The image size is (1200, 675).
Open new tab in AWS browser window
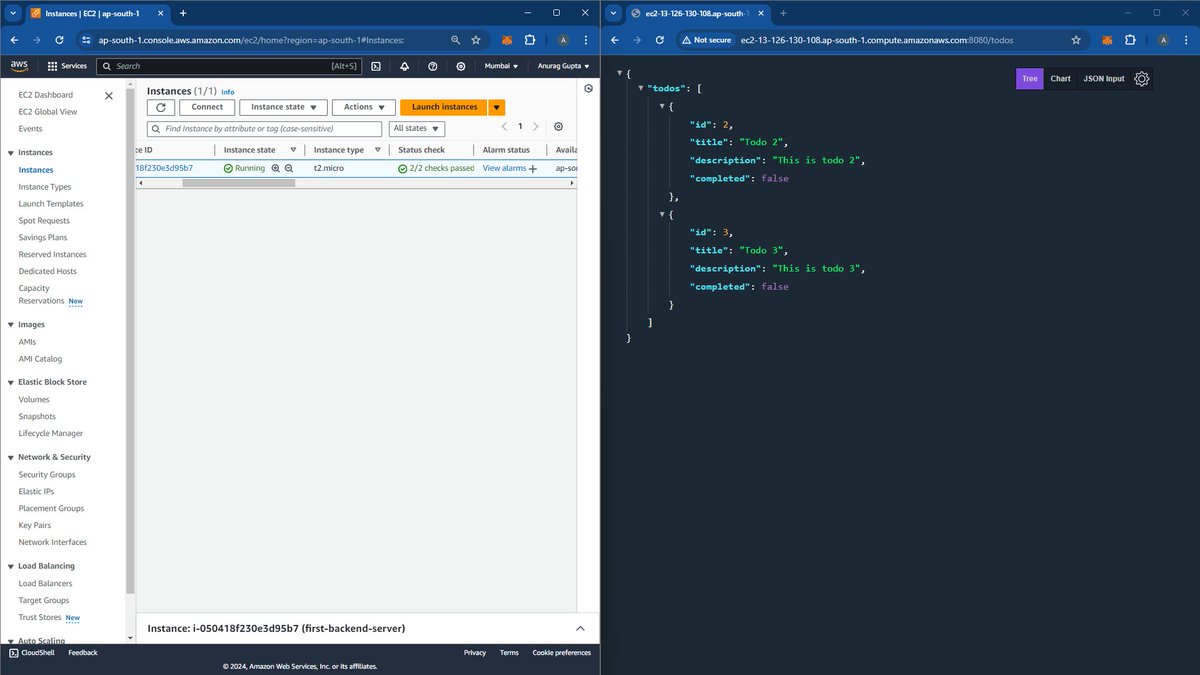point(183,13)
